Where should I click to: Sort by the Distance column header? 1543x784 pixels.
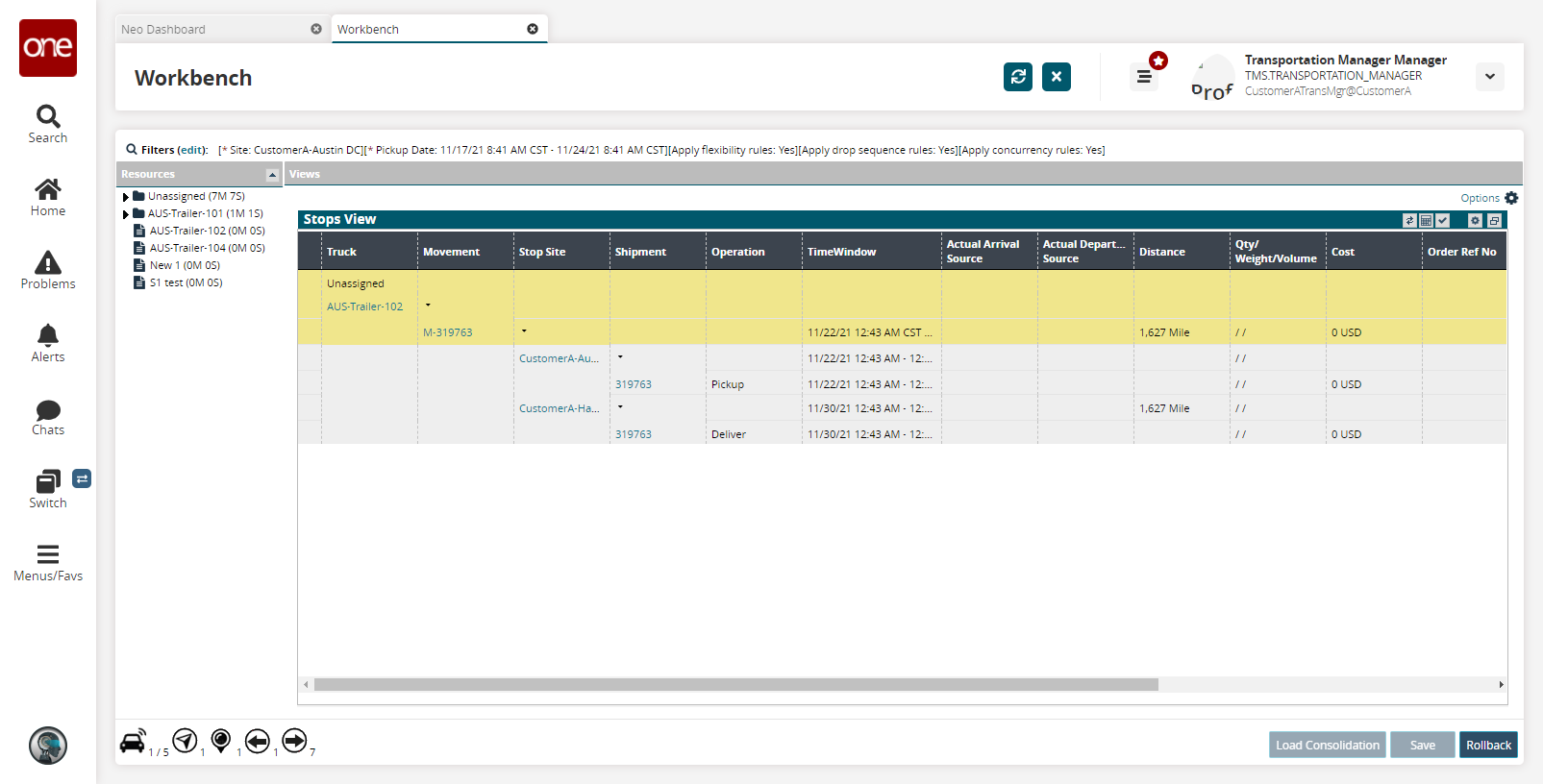[x=1182, y=251]
